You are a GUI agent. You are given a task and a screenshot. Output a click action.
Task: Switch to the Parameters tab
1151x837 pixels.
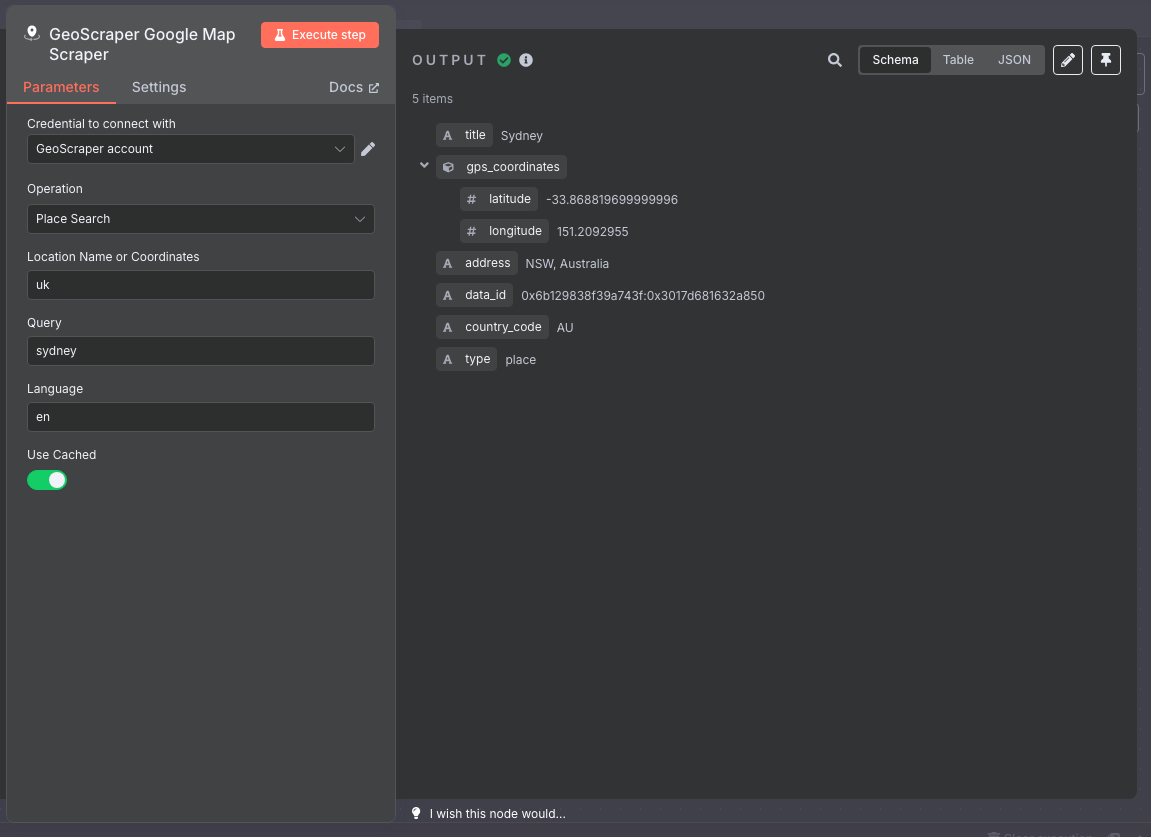[x=61, y=87]
